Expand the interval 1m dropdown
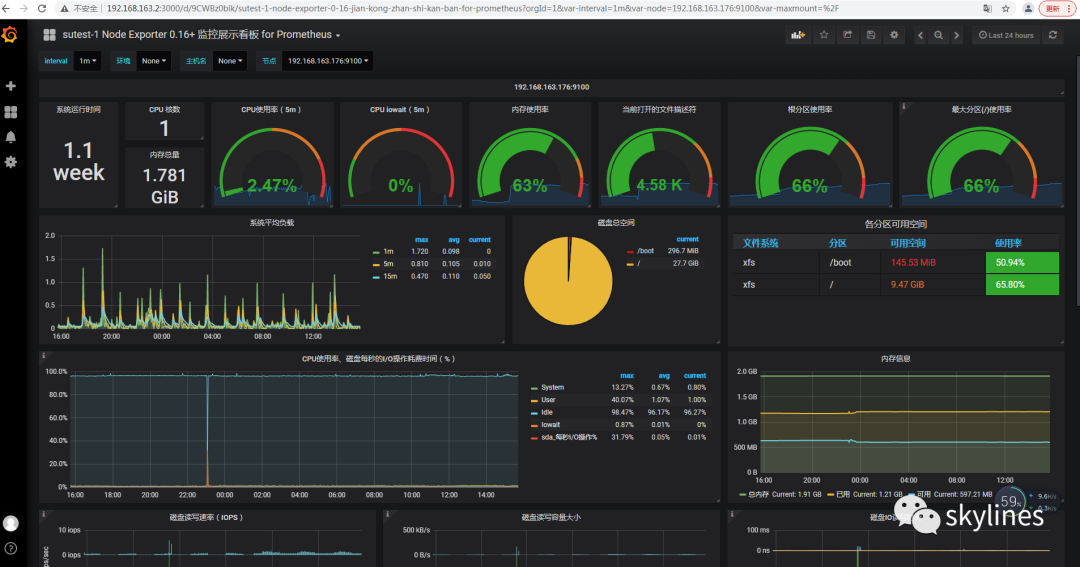1080x567 pixels. coord(89,61)
